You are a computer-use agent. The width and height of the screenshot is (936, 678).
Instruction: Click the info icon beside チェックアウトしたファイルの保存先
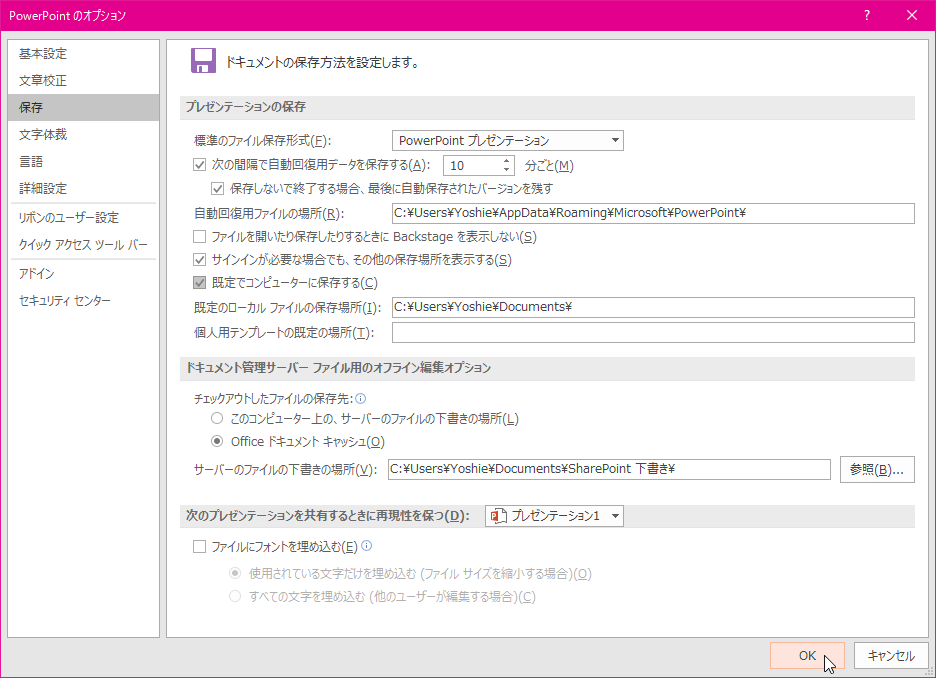click(x=361, y=398)
